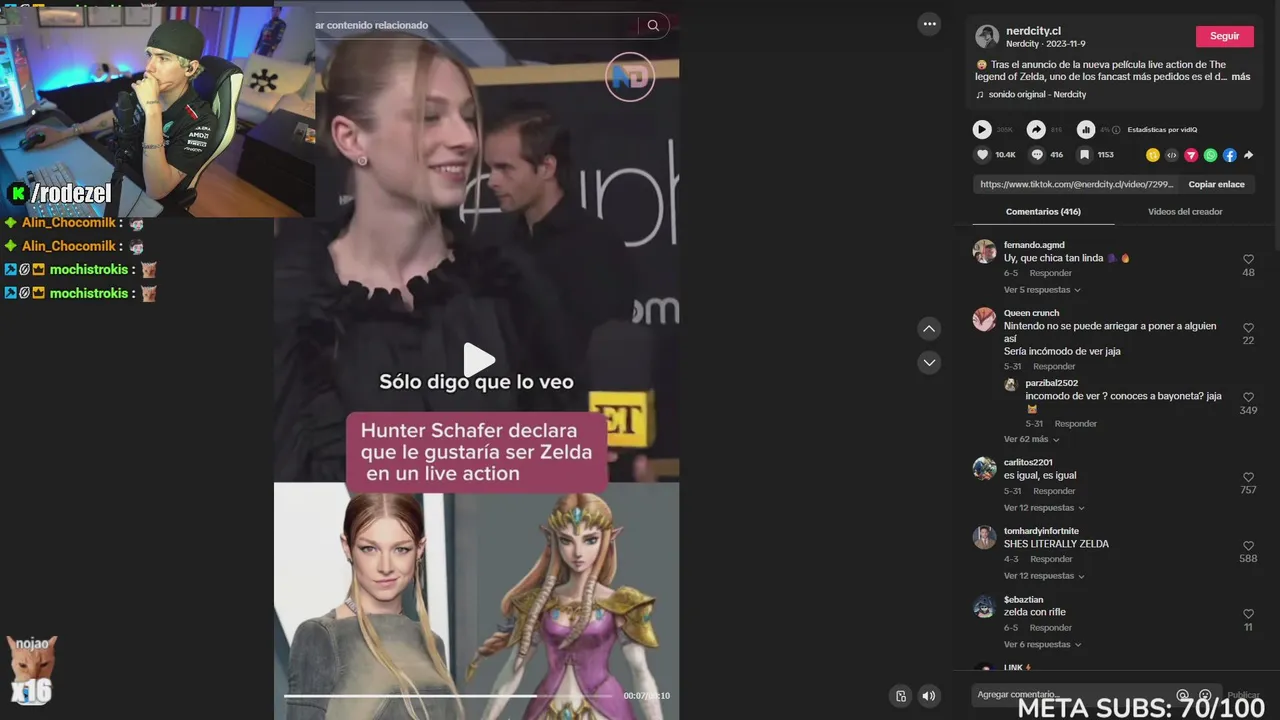This screenshot has height=720, width=1280.
Task: Go to next video with down arrow
Action: coord(929,362)
